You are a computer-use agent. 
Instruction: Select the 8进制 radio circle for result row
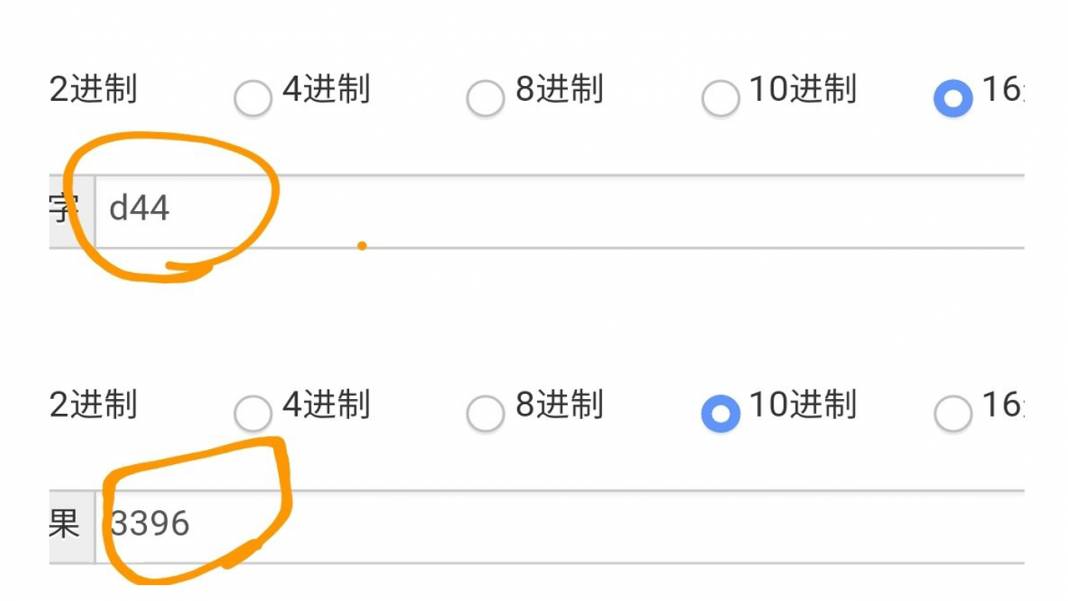pyautogui.click(x=486, y=413)
